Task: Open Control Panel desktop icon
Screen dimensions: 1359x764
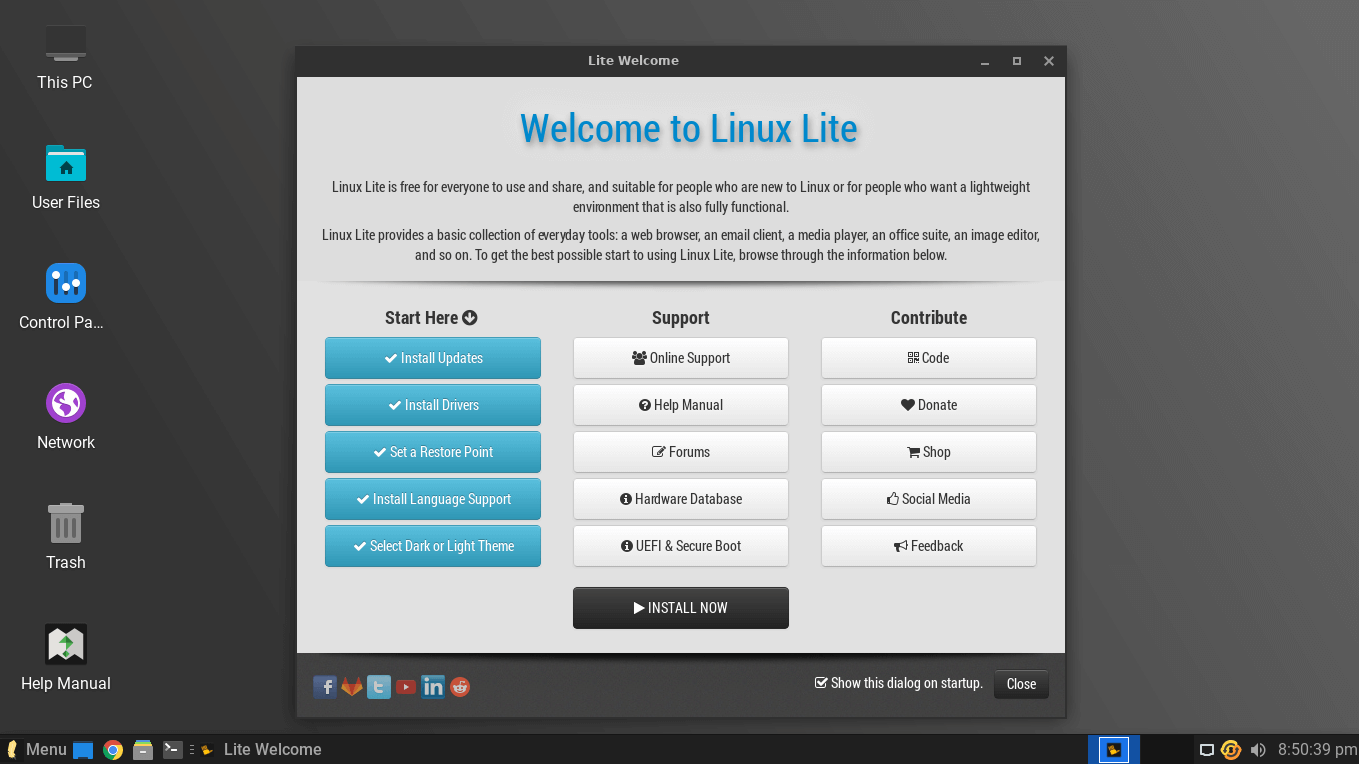Action: [66, 284]
